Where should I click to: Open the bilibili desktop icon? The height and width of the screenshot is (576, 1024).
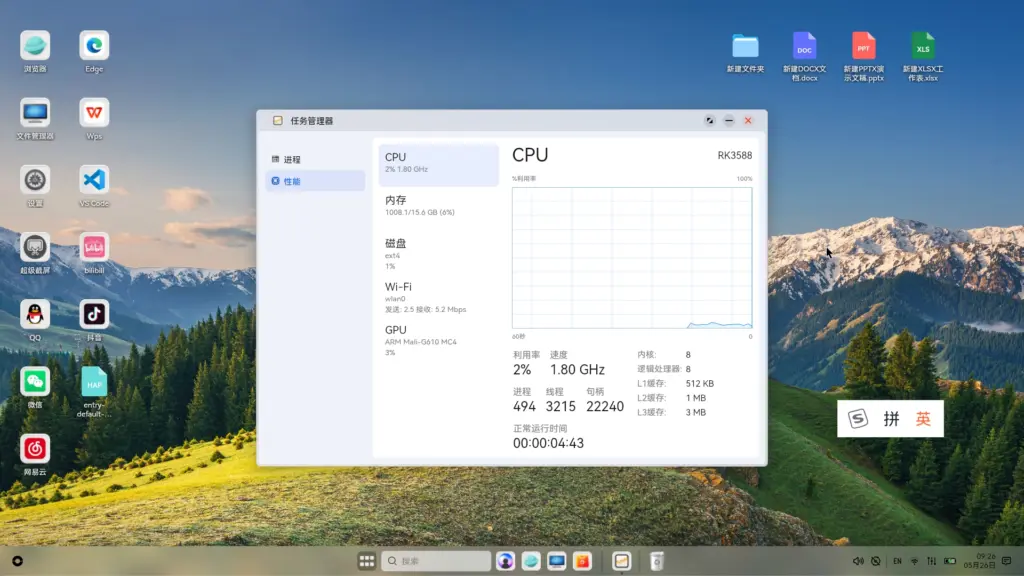[x=94, y=247]
